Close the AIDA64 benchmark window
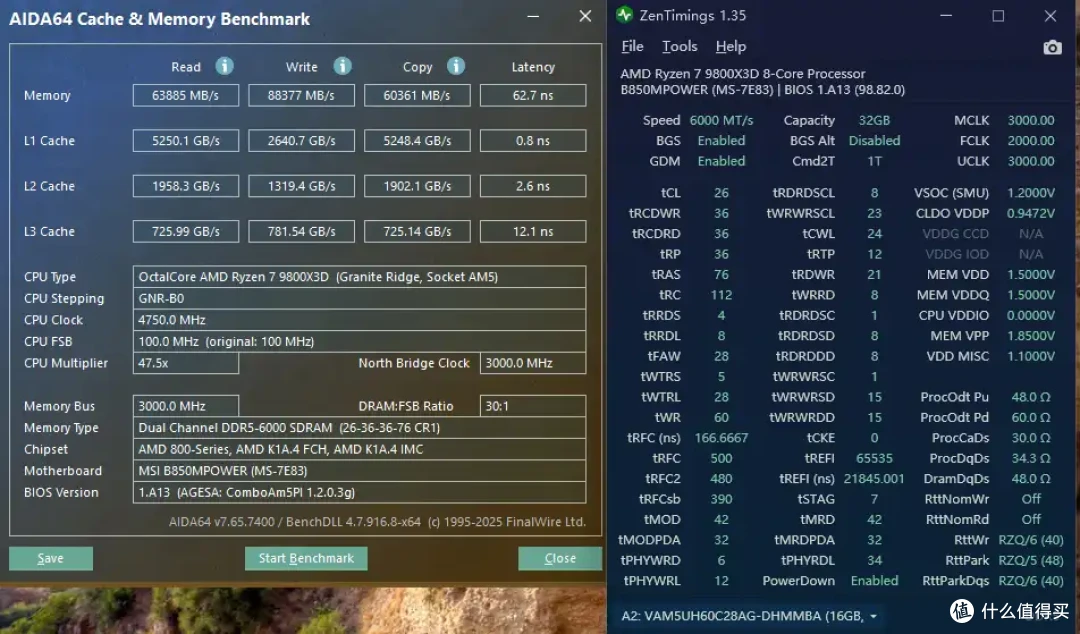The image size is (1080, 634). 585,16
